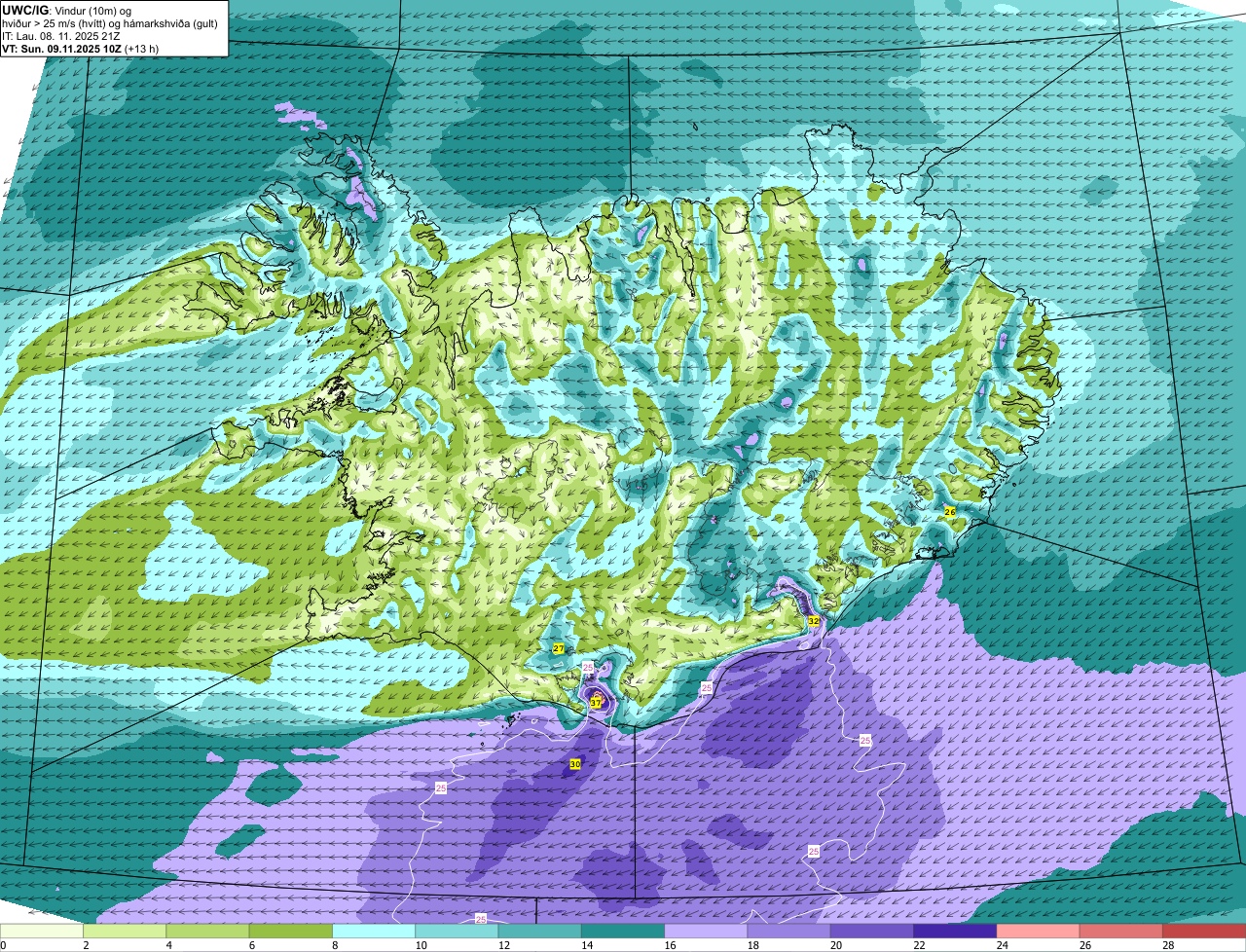Select the light green 2–4 legend swatch
This screenshot has width=1246, height=952.
125,931
